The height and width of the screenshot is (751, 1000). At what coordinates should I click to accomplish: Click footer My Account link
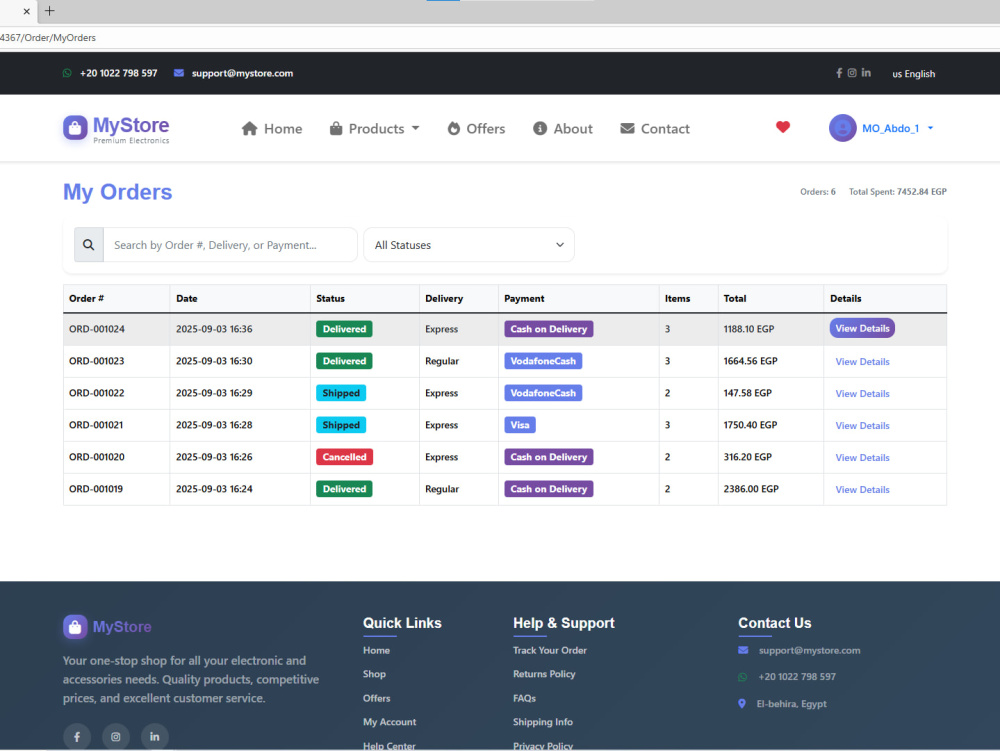pyautogui.click(x=390, y=722)
